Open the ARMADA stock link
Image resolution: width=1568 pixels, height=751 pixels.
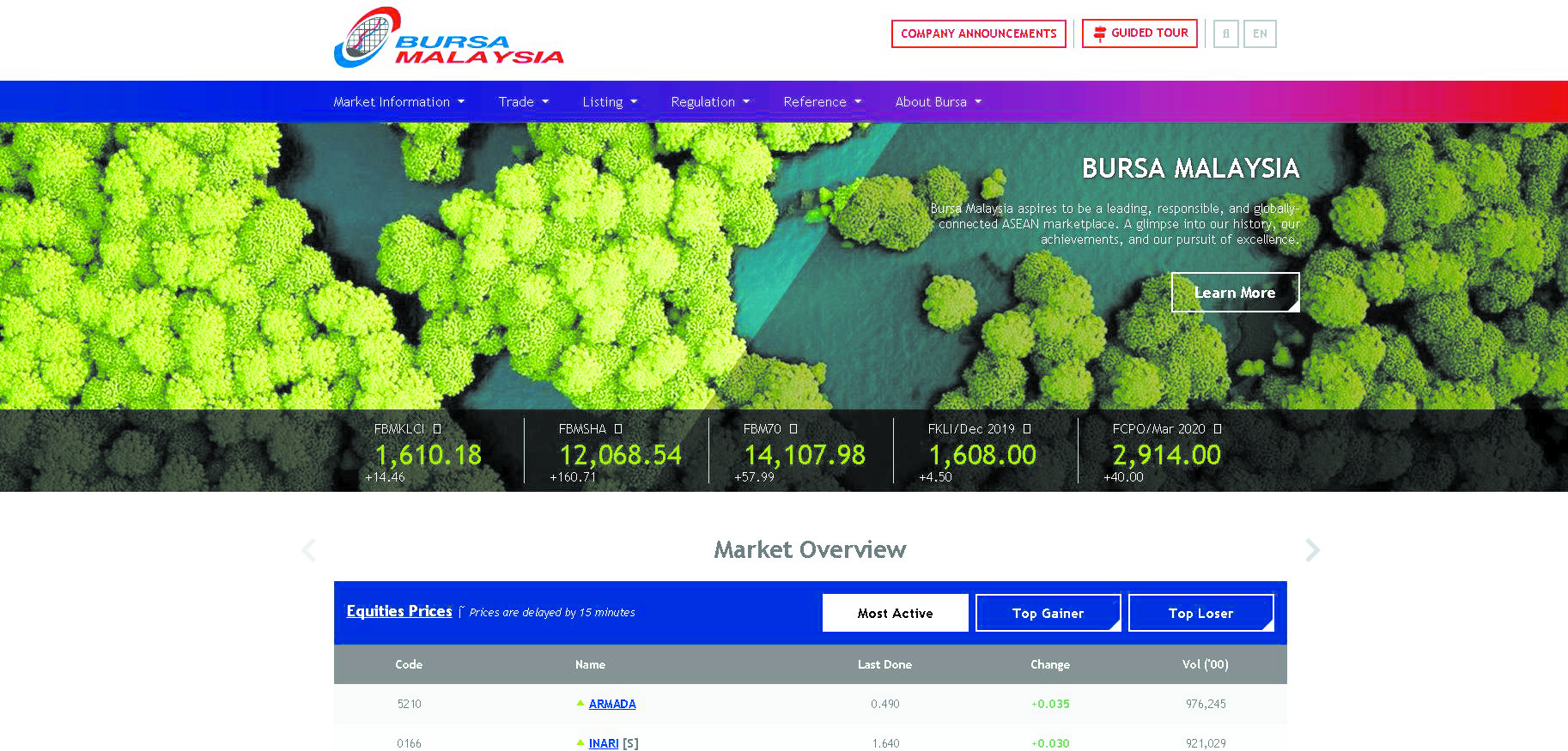[612, 704]
